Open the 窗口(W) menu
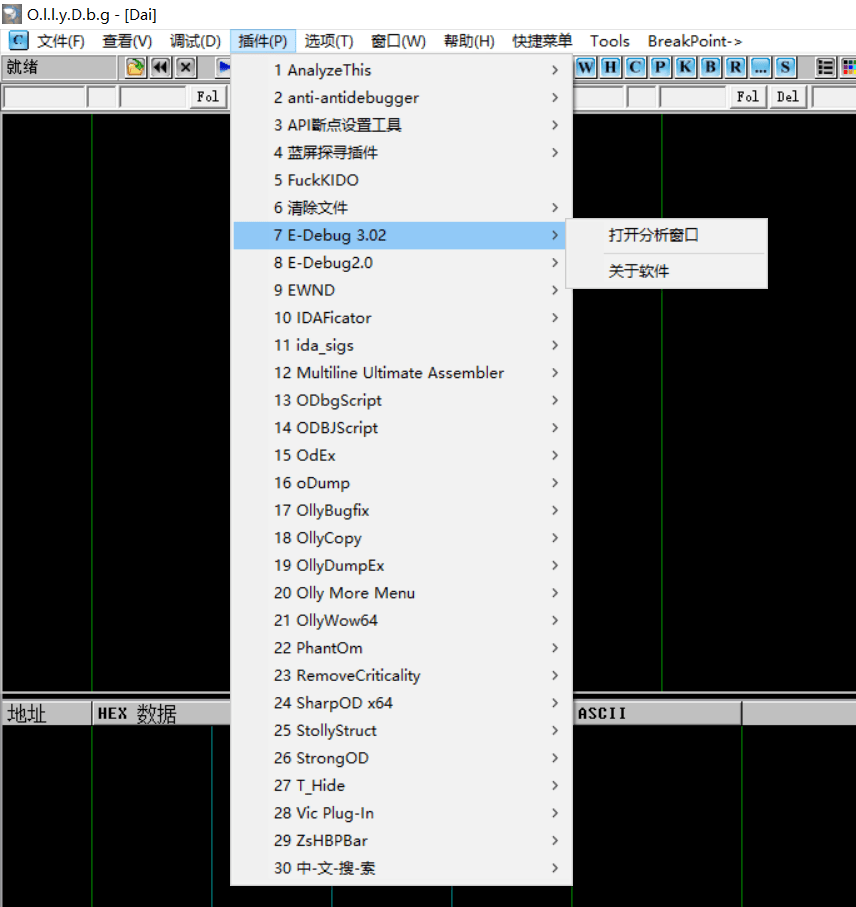856x907 pixels. (x=398, y=41)
